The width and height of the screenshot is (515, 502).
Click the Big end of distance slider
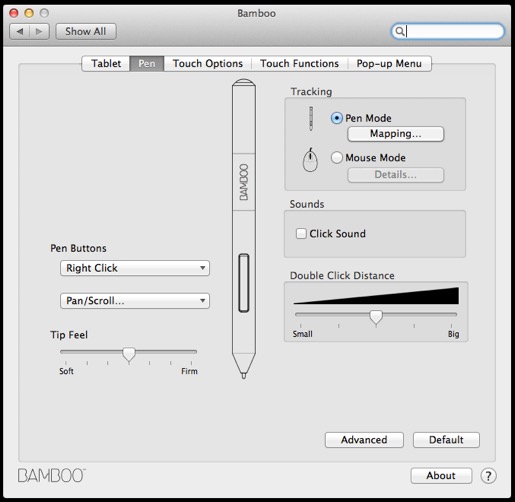point(453,334)
